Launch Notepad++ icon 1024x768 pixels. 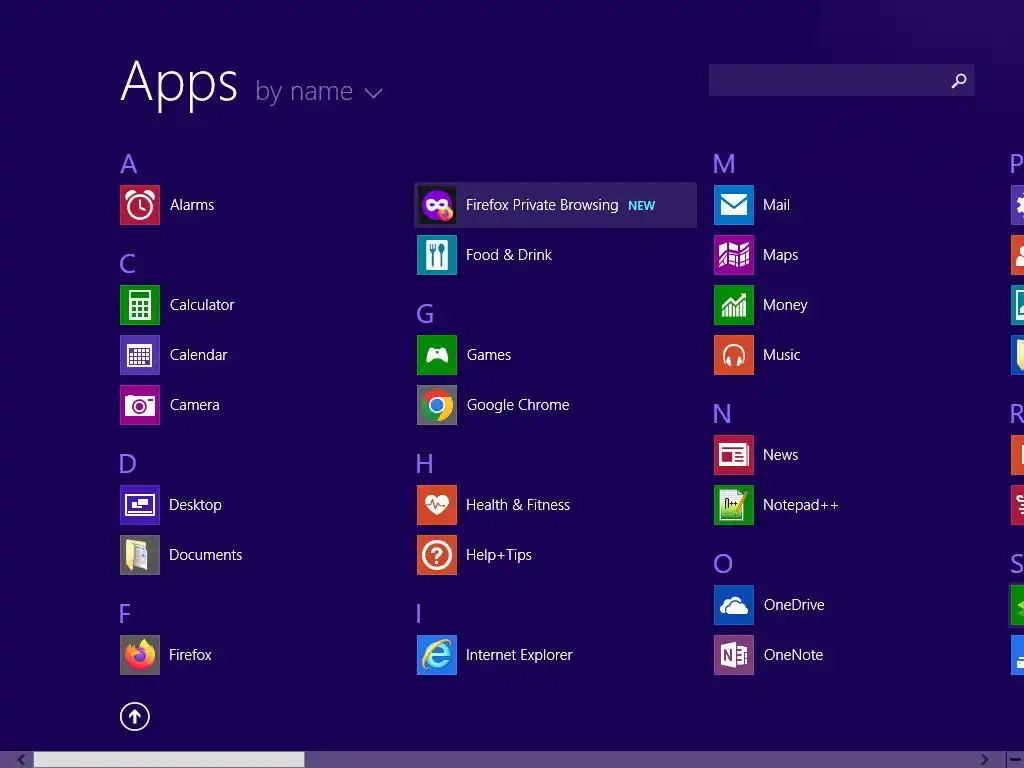pyautogui.click(x=734, y=505)
